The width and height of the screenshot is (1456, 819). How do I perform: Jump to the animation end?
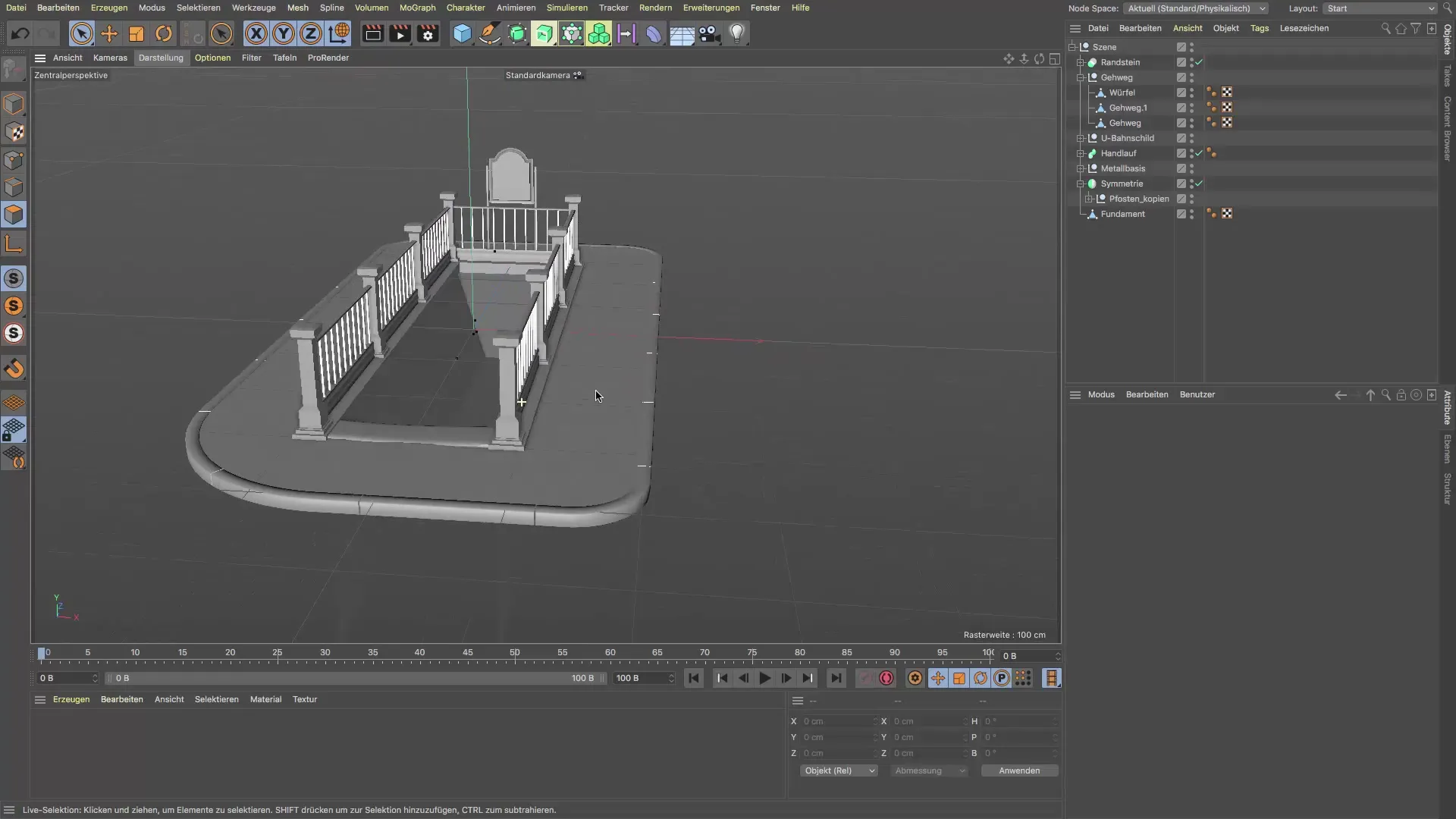836,679
